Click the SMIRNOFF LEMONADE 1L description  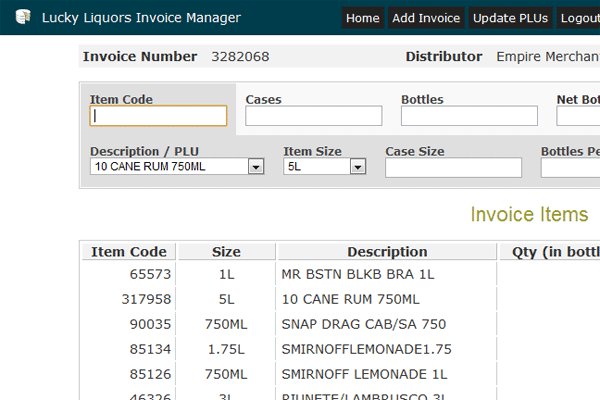[364, 374]
